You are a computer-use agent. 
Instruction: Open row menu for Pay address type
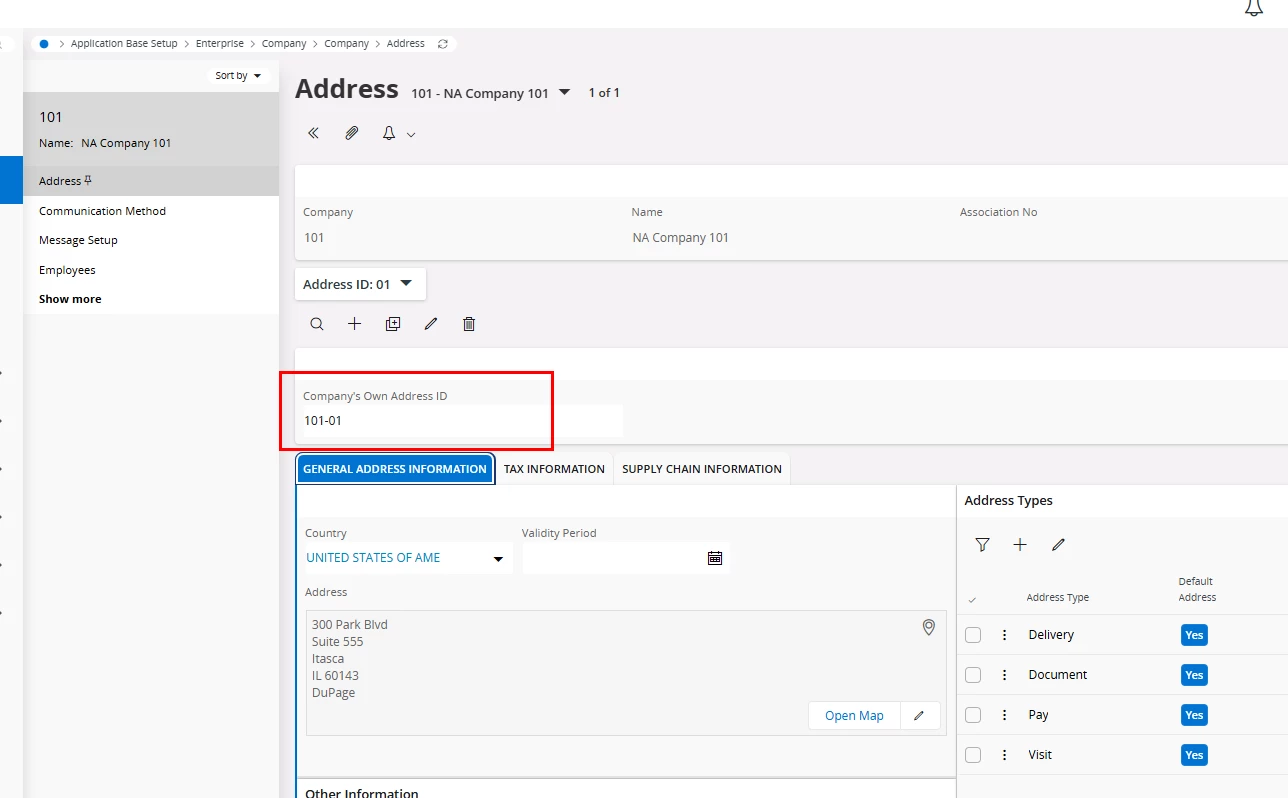[1005, 715]
